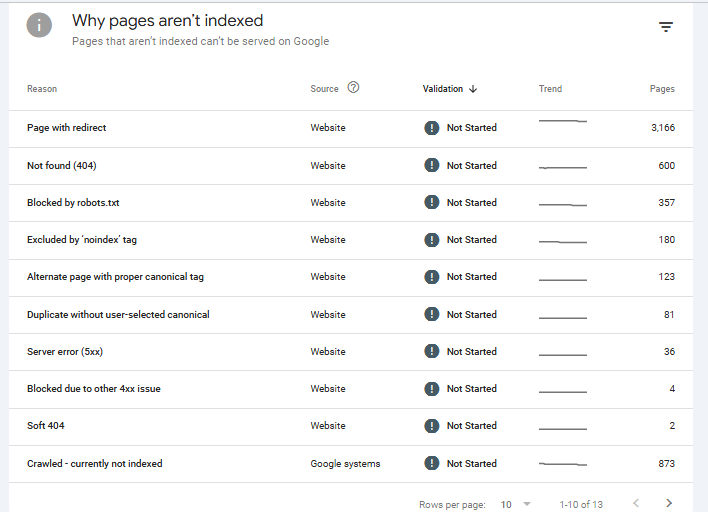Open Alternate page with proper canonical tag

115,277
